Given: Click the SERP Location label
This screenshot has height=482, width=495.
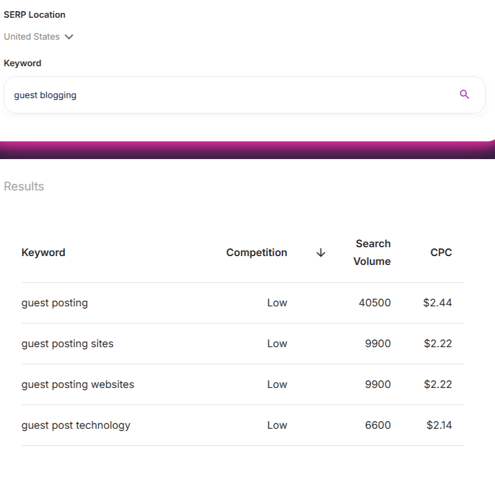Looking at the screenshot, I should click(x=34, y=15).
